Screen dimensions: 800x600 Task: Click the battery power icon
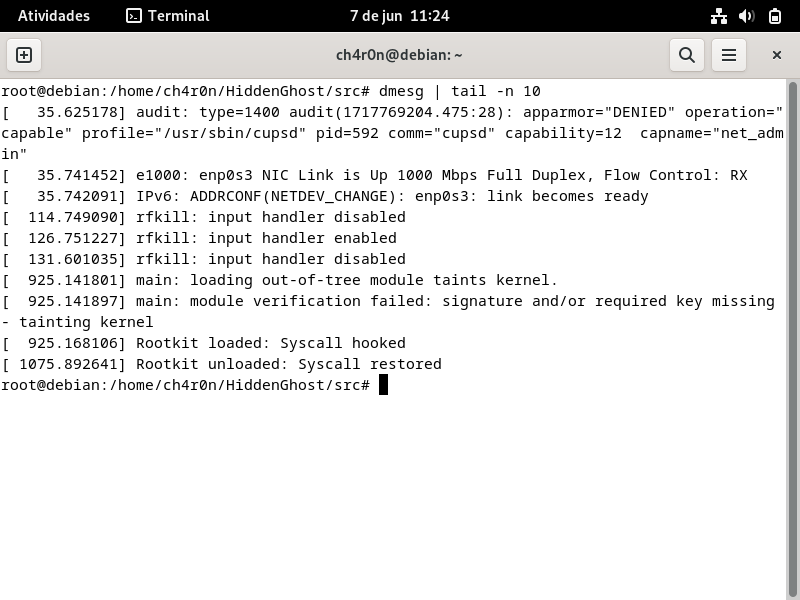(x=775, y=16)
